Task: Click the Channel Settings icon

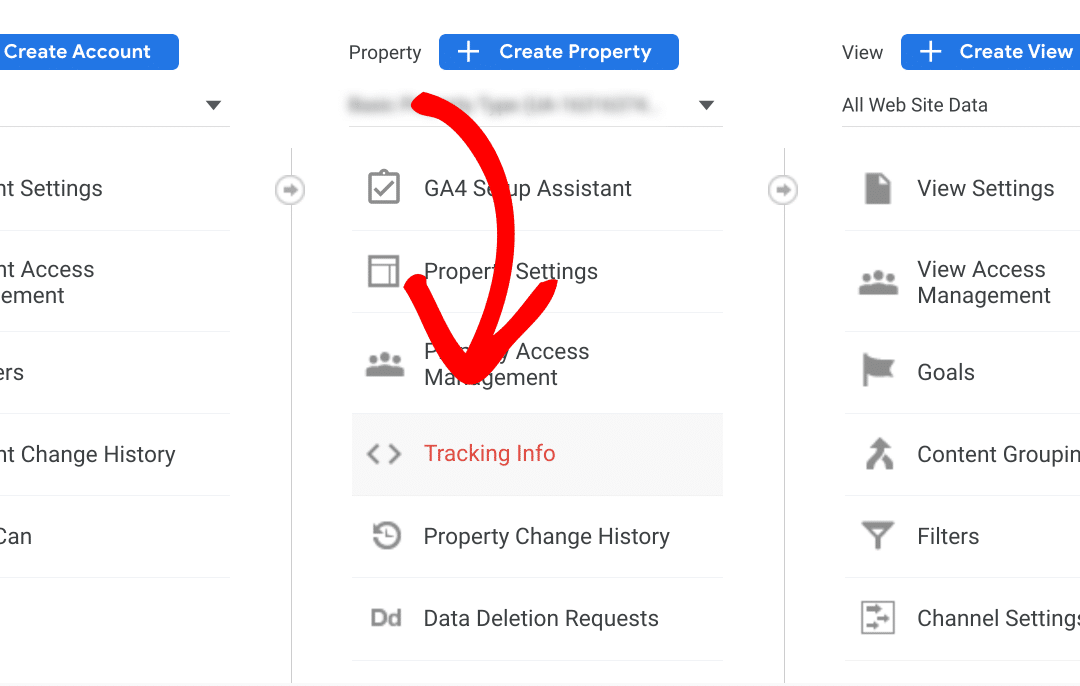Action: point(877,618)
